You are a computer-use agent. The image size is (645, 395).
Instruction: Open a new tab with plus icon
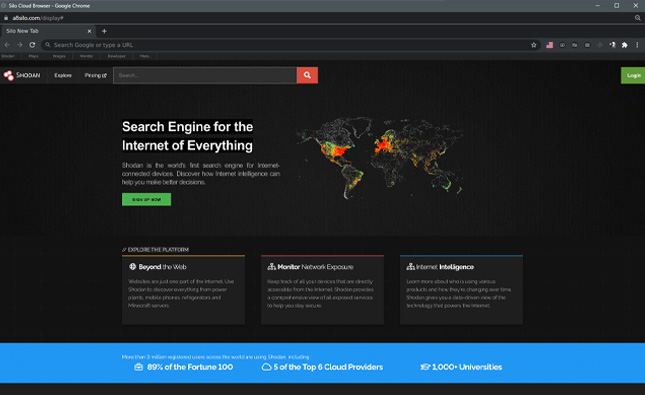point(104,31)
